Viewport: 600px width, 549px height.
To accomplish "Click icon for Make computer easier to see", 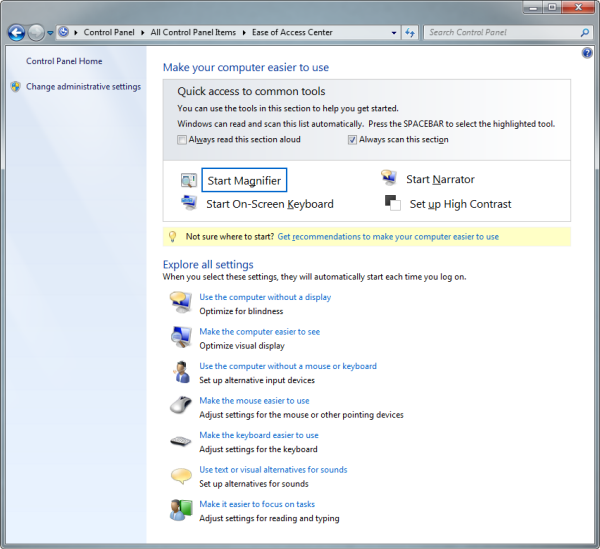I will click(181, 337).
